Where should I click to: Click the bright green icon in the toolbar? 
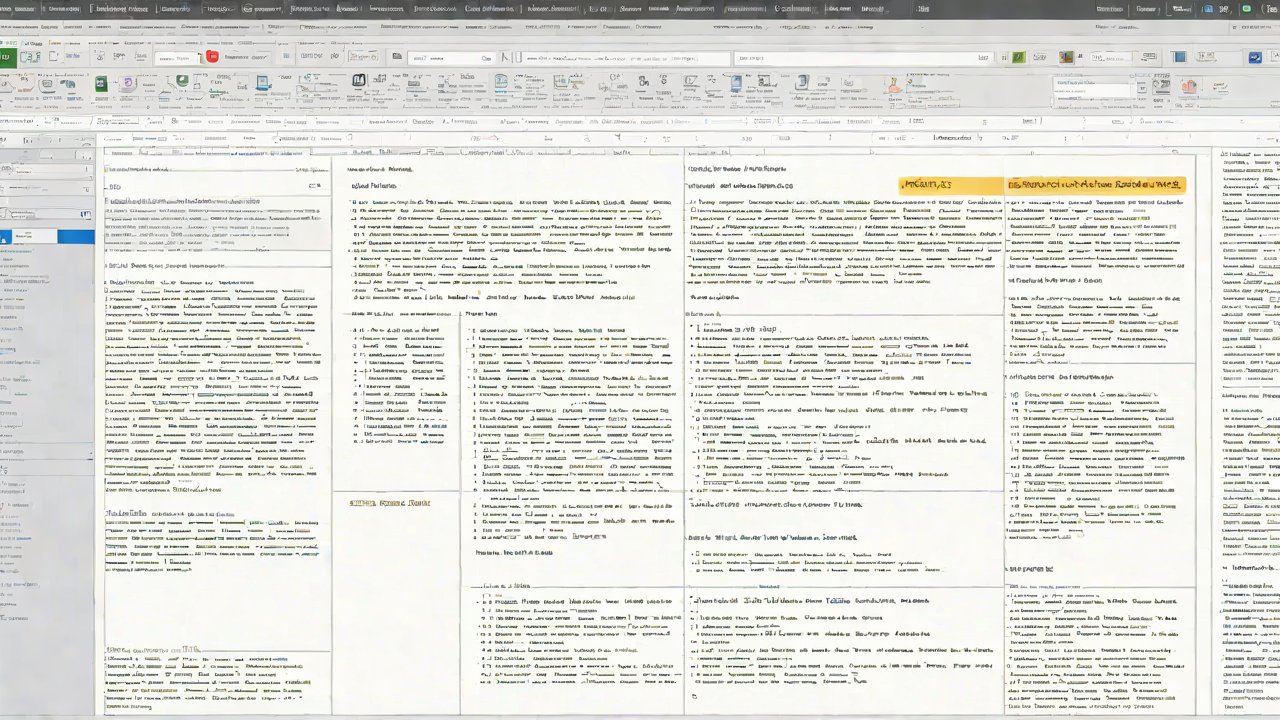(x=1018, y=58)
